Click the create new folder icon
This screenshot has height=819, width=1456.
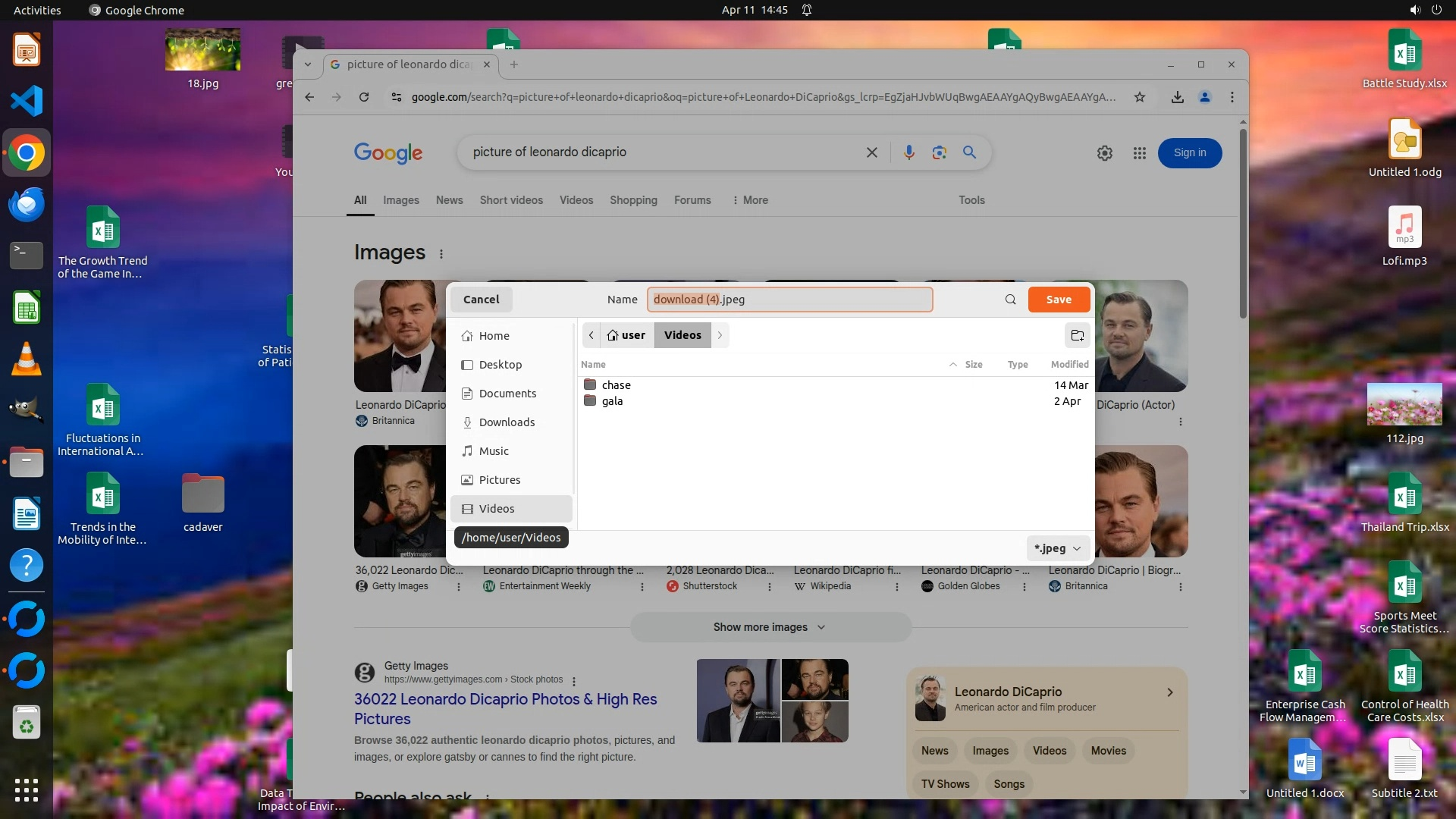[1077, 335]
